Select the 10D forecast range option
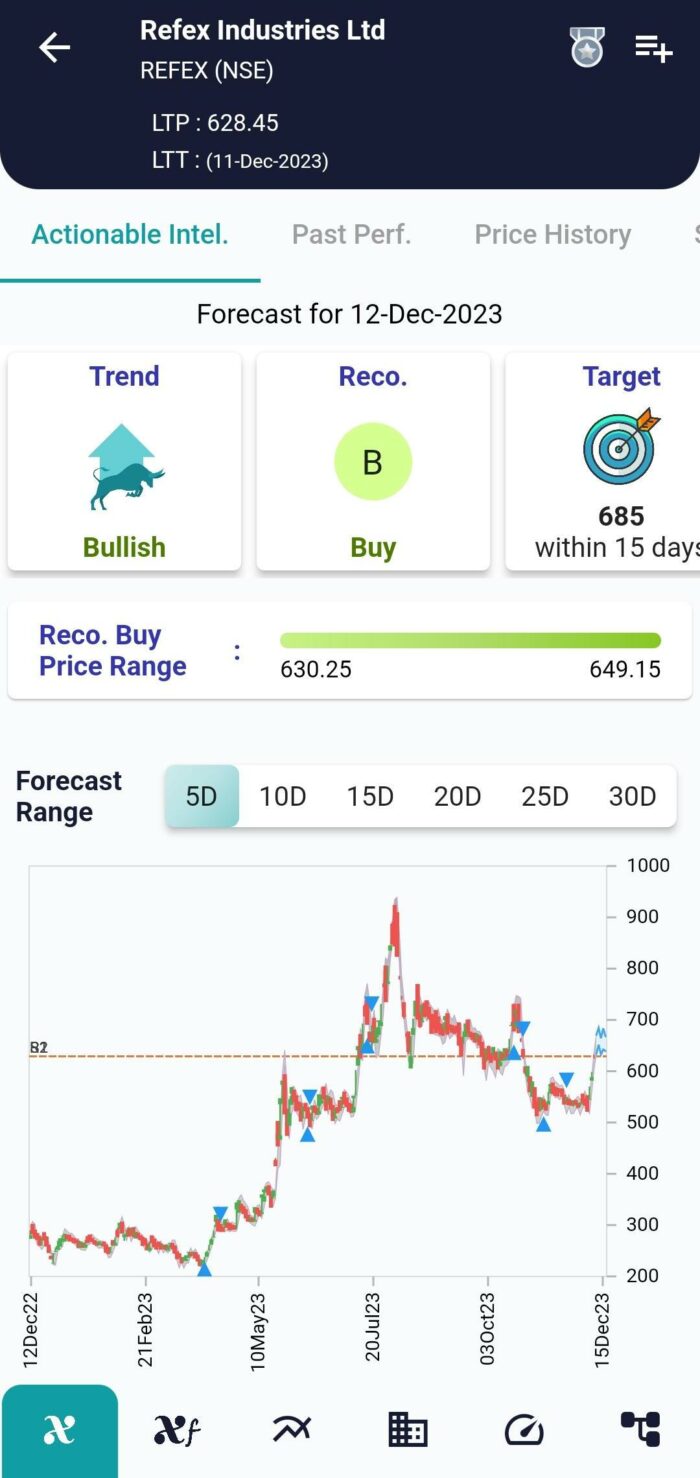This screenshot has height=1478, width=700. (x=283, y=796)
